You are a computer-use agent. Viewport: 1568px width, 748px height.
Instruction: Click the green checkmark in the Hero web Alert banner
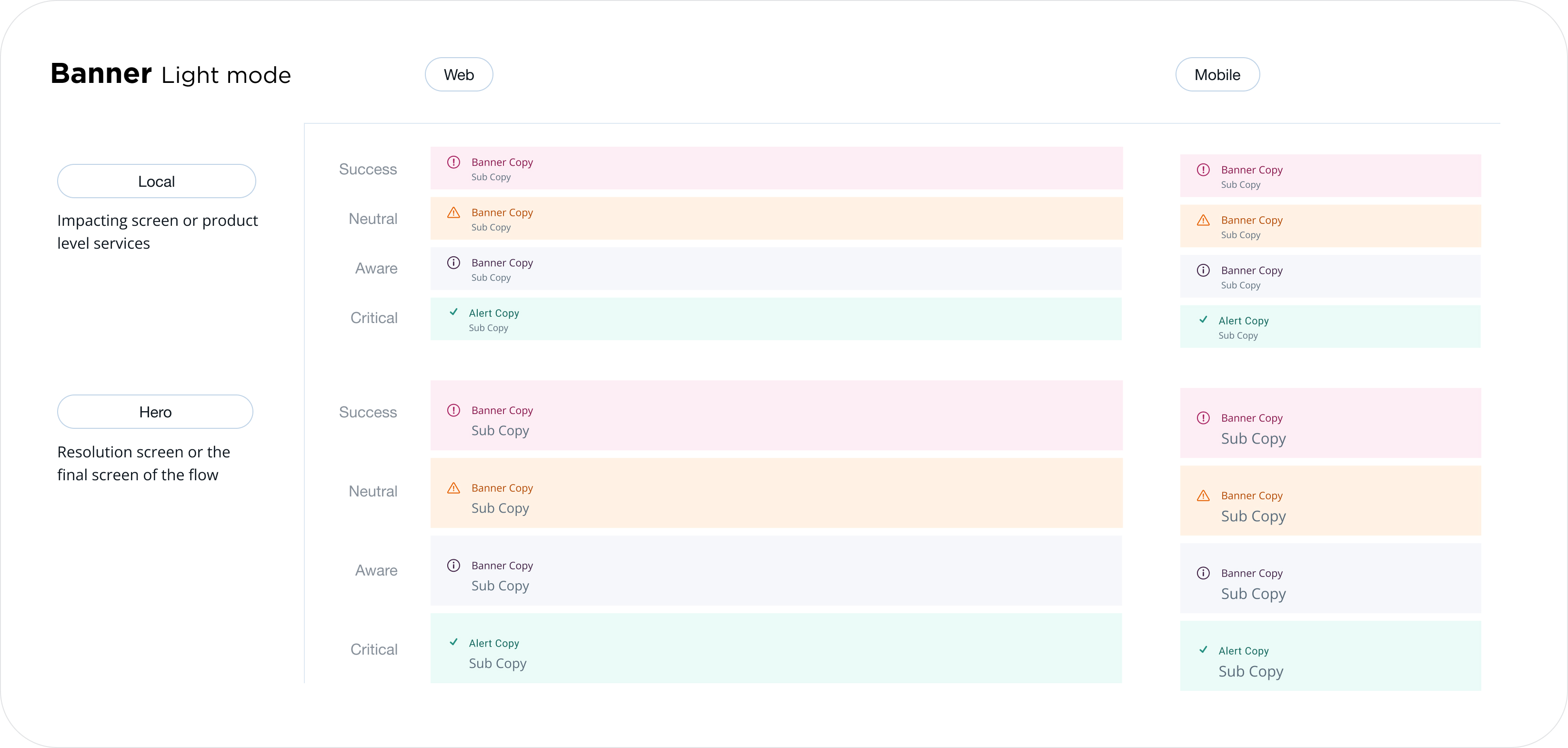[x=453, y=642]
